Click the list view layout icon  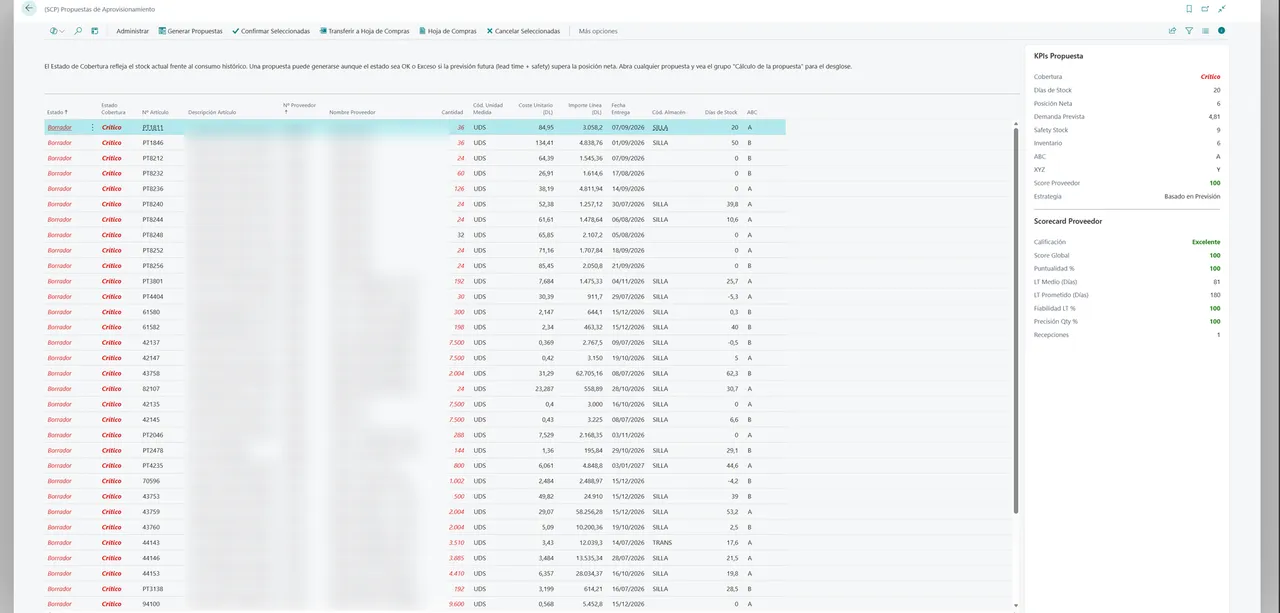[1205, 31]
